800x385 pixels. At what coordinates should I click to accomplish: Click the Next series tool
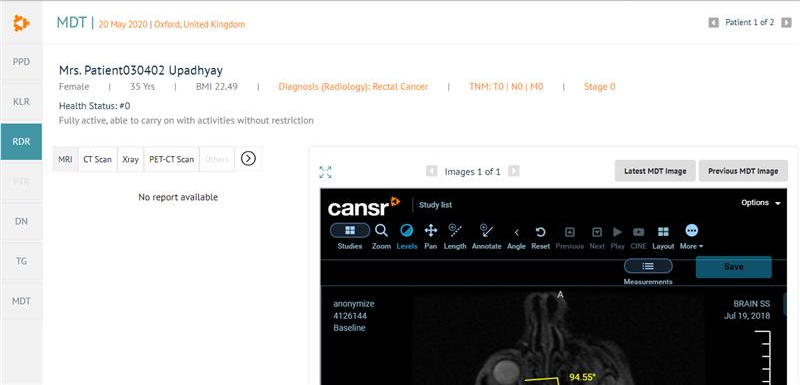tap(597, 237)
